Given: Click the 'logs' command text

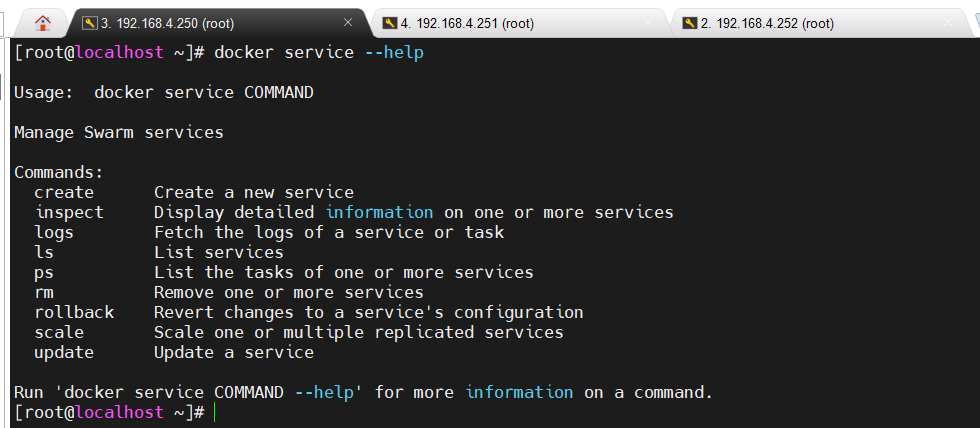Looking at the screenshot, I should 54,232.
